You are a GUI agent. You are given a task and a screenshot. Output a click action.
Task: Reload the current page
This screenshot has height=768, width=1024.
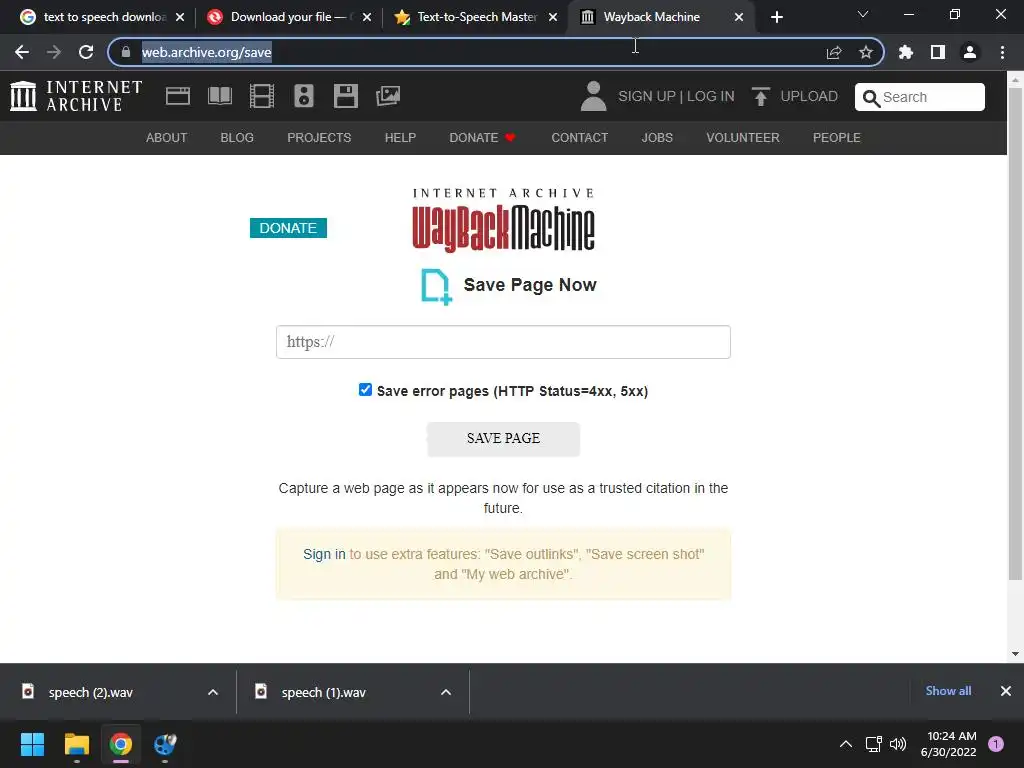[x=86, y=52]
